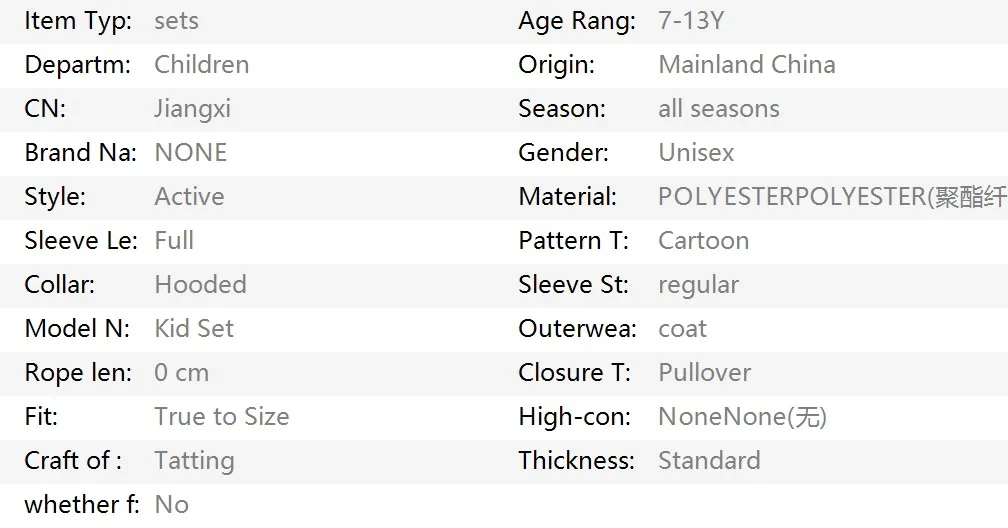Select the "Cartoon" pattern type value
Screen dimensions: 1008x528
(x=703, y=241)
